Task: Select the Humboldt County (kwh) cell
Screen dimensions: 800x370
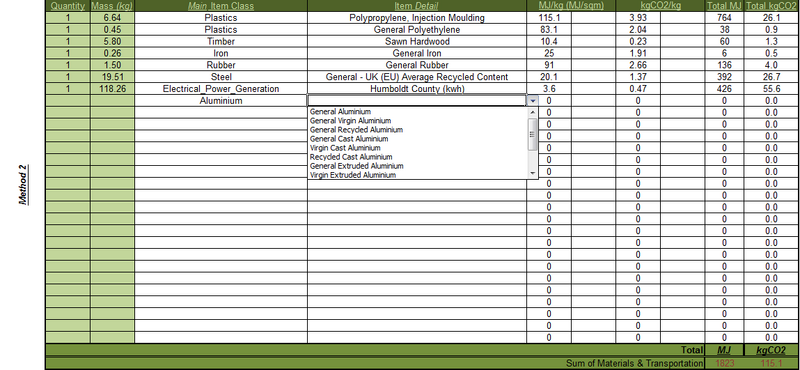Action: tap(417, 89)
